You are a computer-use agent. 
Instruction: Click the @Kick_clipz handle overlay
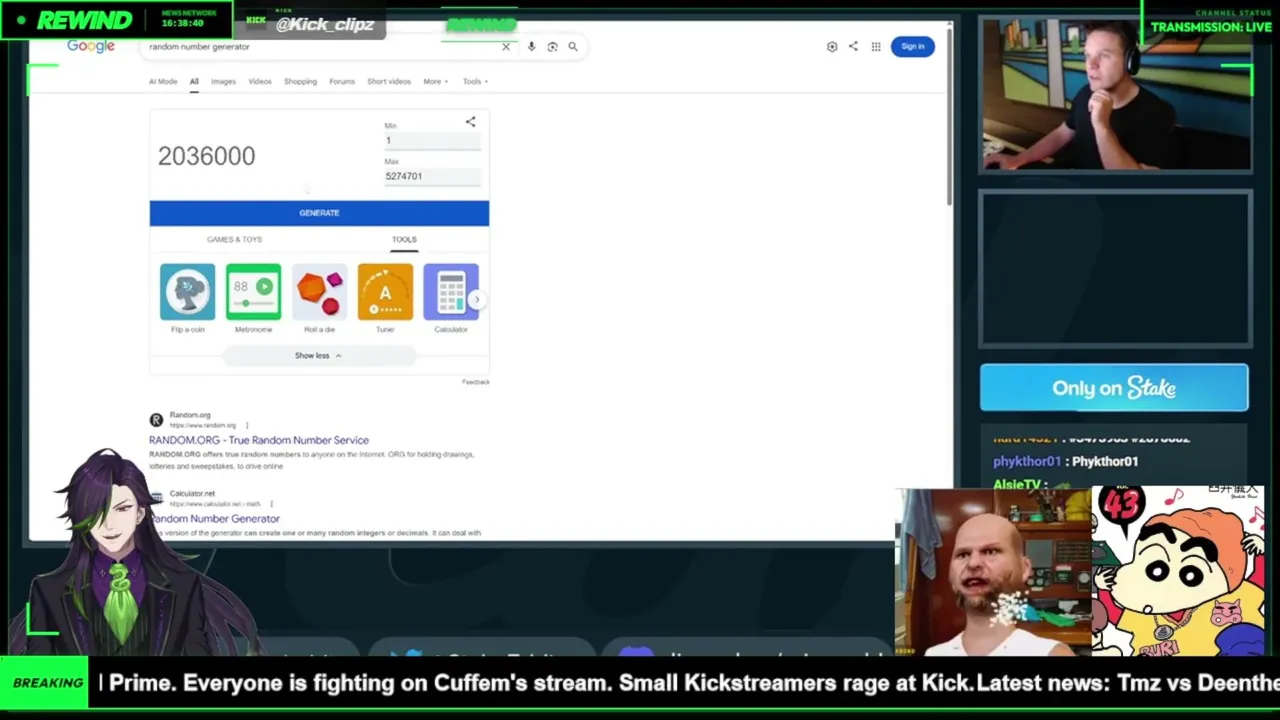(324, 24)
